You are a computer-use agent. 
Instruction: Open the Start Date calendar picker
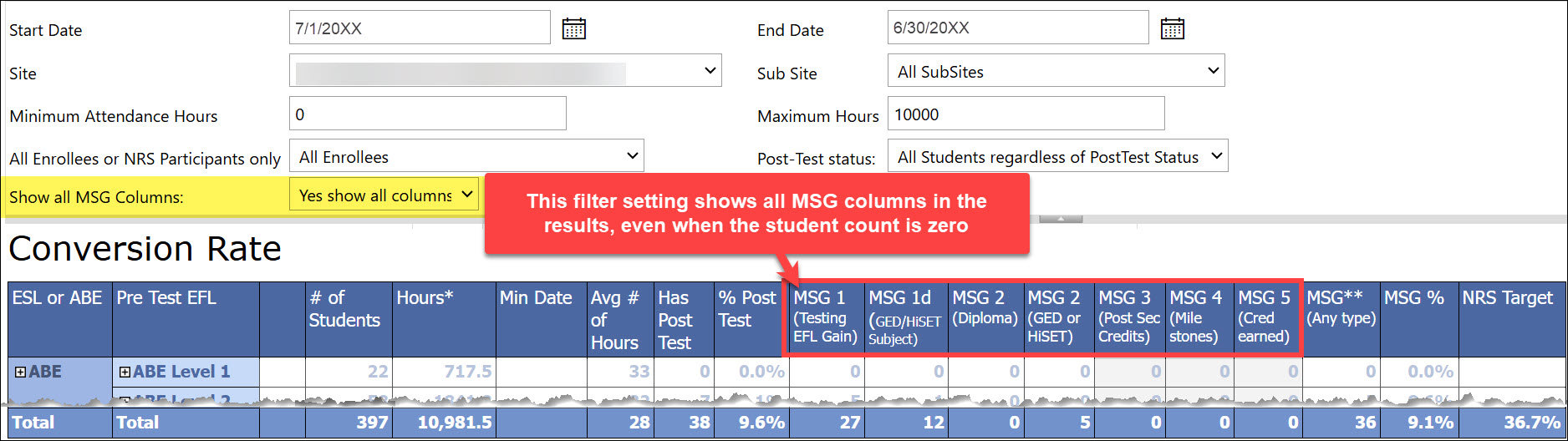click(x=573, y=28)
